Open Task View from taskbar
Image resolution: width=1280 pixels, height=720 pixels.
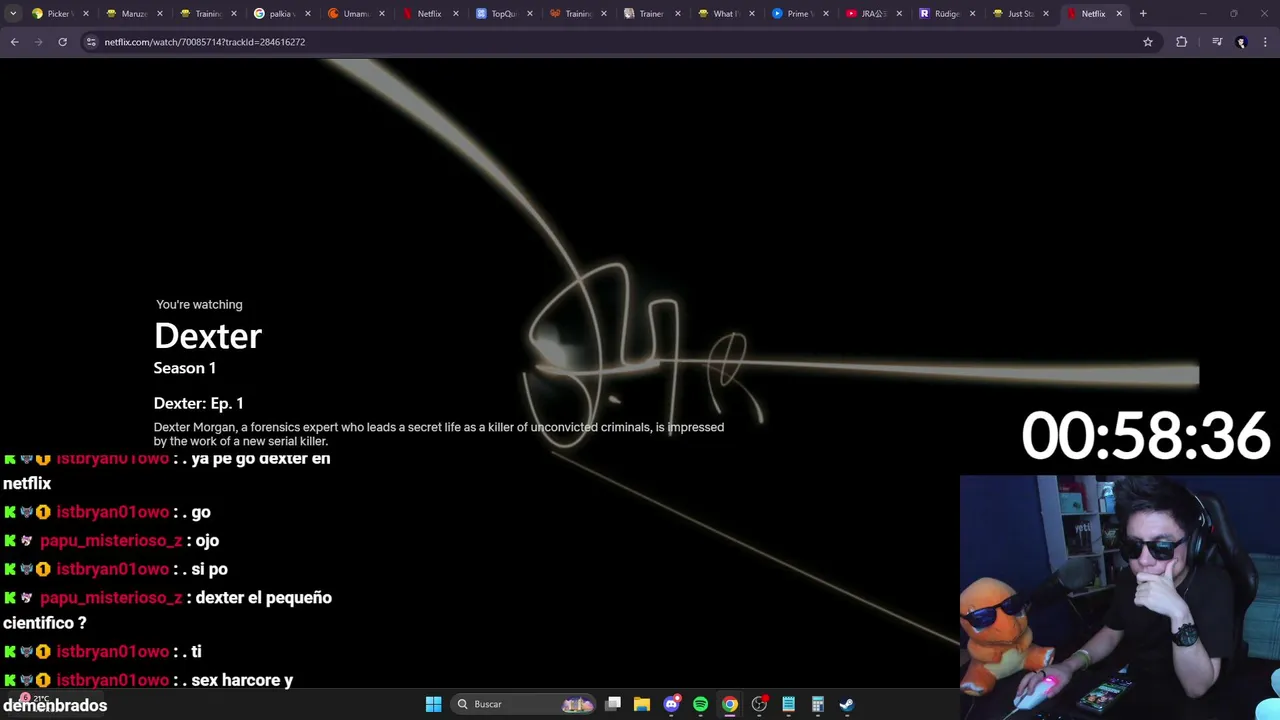613,704
